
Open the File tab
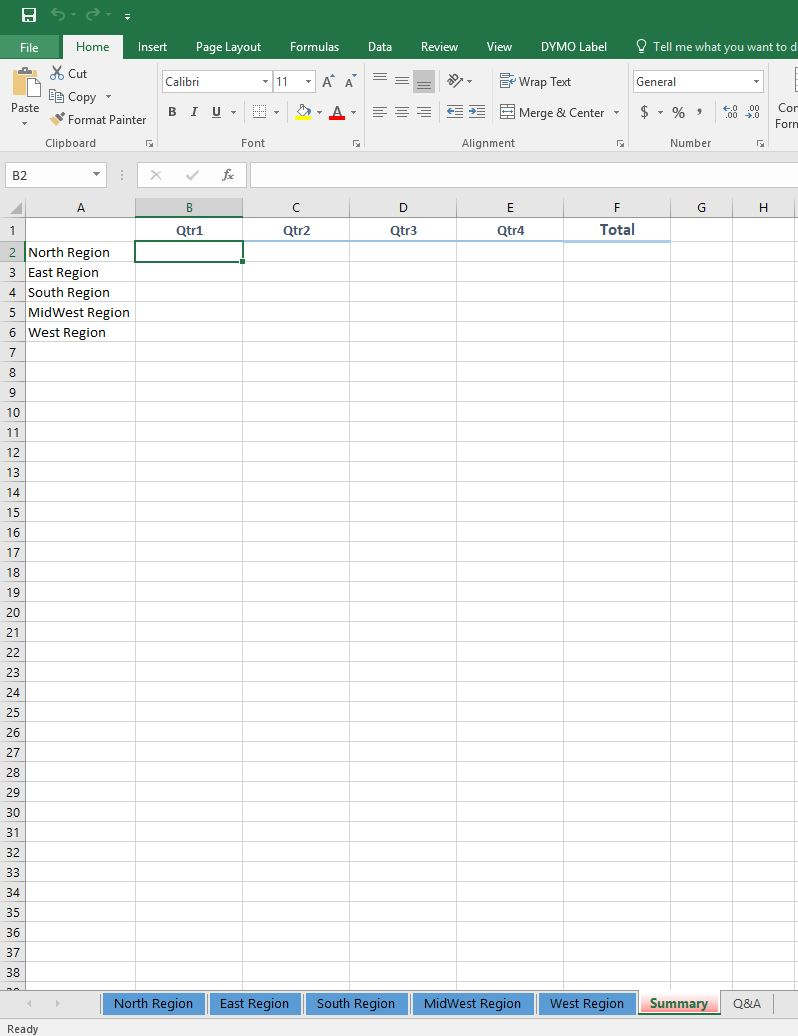(x=29, y=47)
